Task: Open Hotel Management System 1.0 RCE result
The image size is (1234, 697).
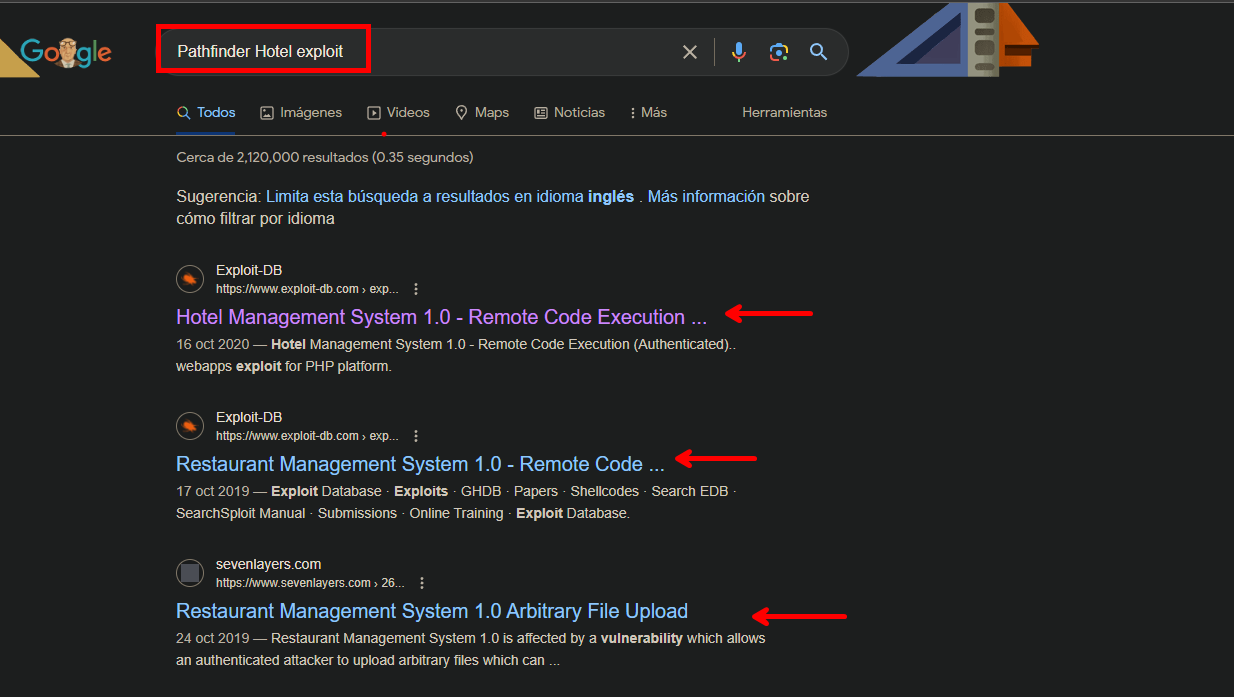Action: pos(441,317)
